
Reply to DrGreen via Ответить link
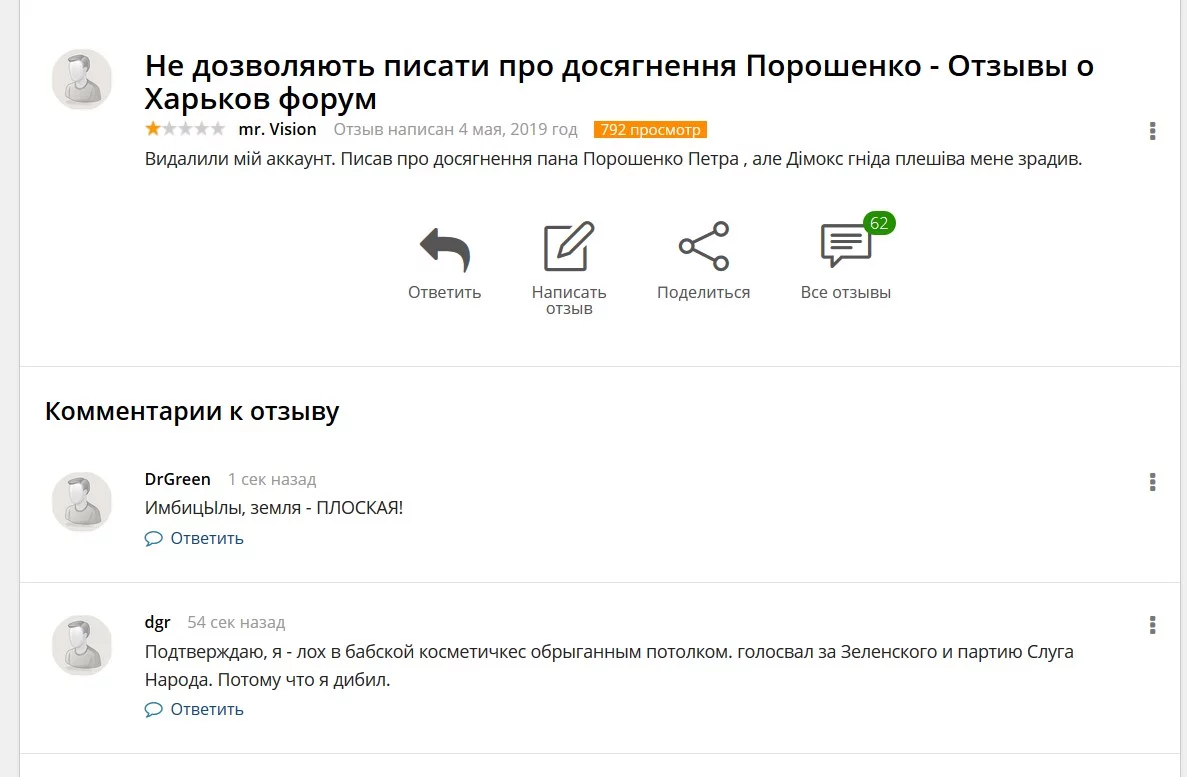(205, 538)
